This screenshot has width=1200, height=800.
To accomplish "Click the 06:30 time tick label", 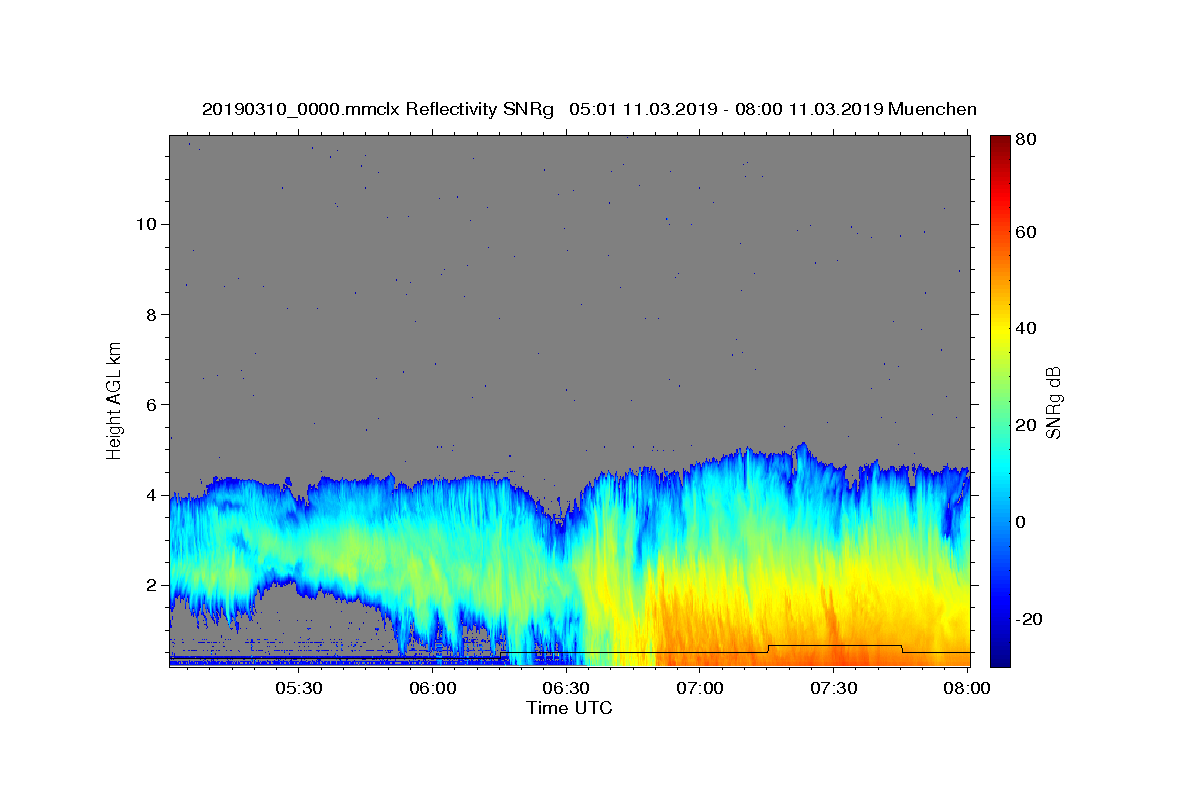I will pyautogui.click(x=566, y=688).
